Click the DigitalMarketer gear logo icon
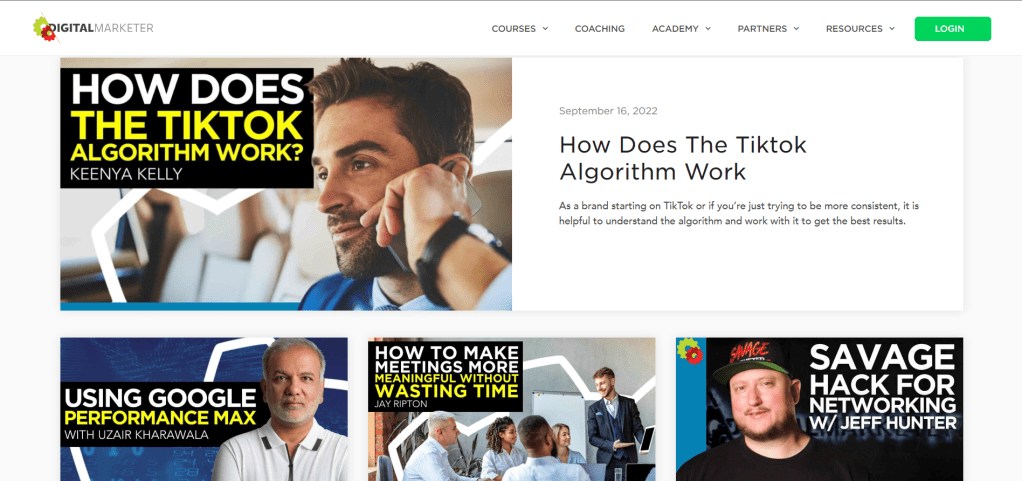 [x=44, y=29]
